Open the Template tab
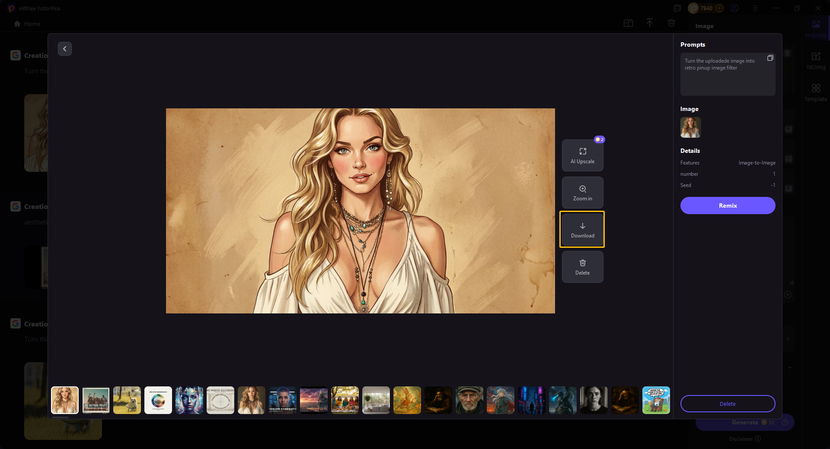Screen dimensions: 830x449 [x=816, y=92]
